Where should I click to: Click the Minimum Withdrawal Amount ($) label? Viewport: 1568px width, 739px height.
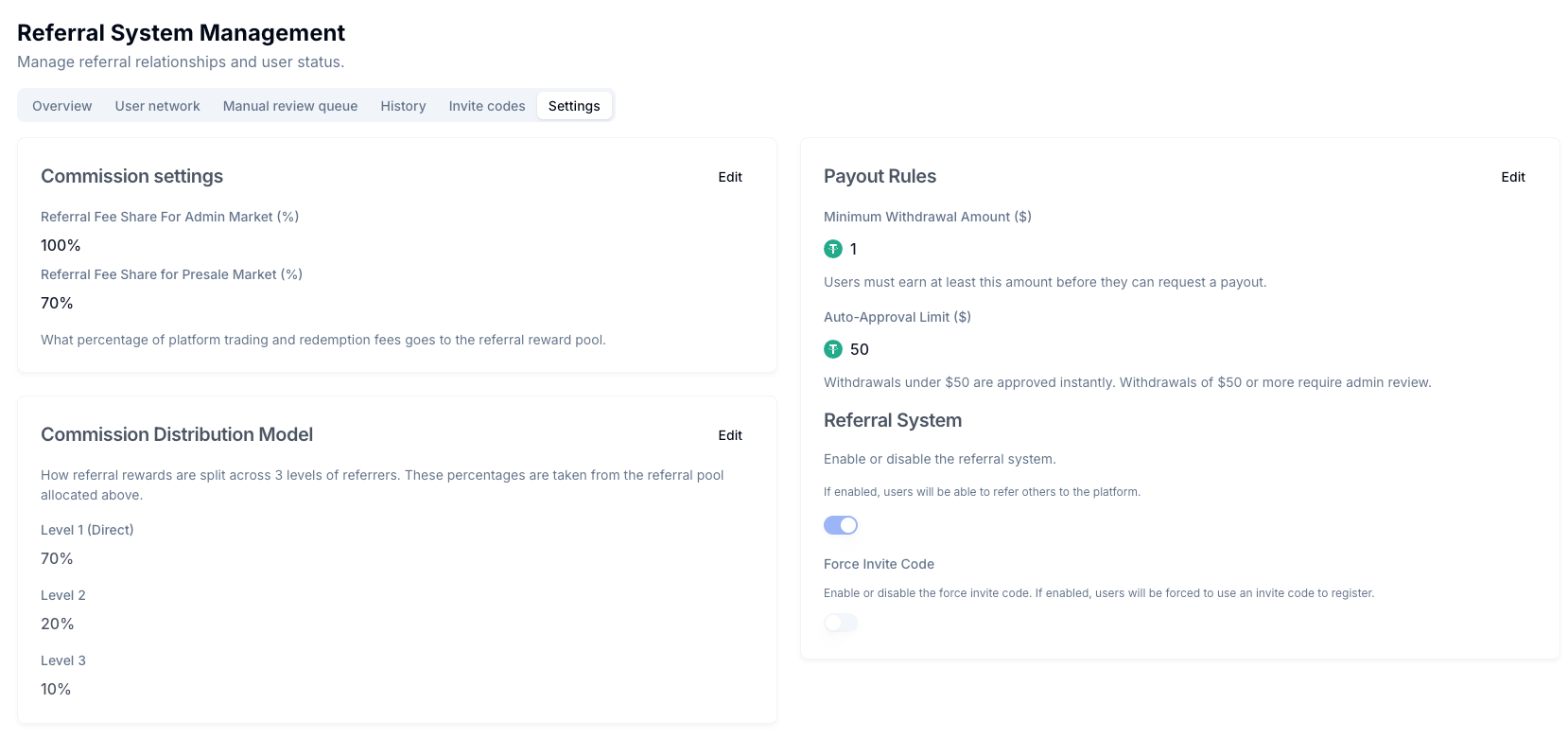[x=928, y=217]
